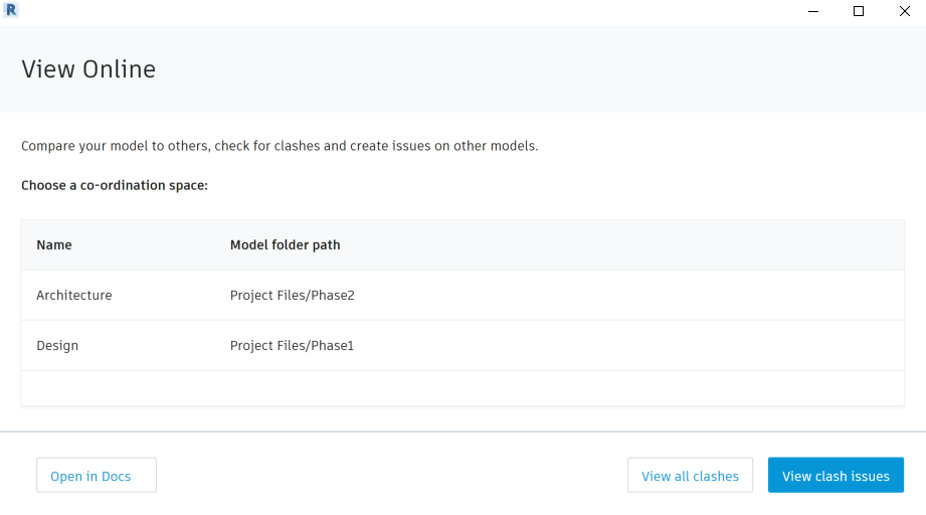Click the 'Compare your model' description text
926x515 pixels.
pos(279,146)
